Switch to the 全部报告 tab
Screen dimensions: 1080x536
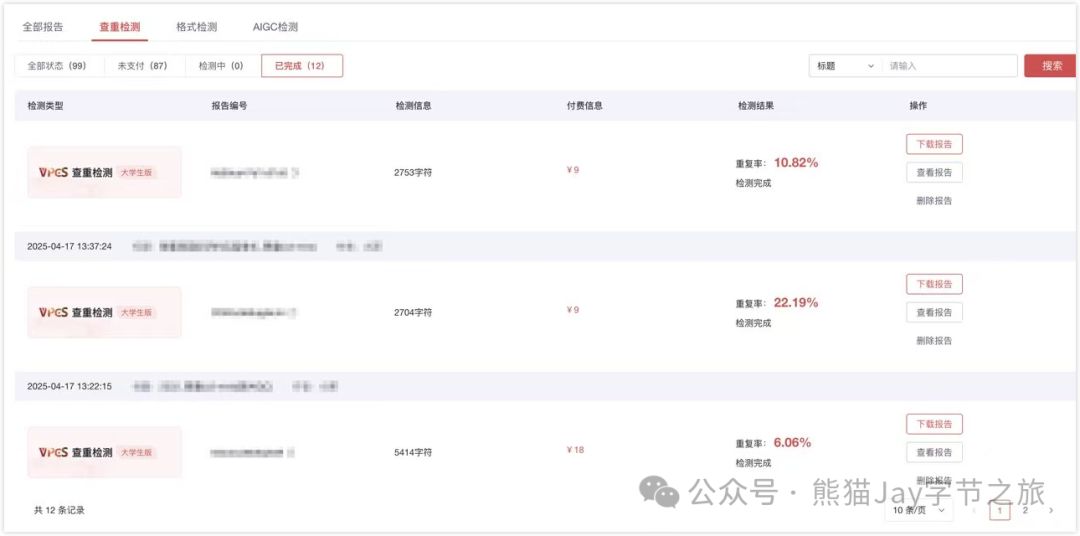pyautogui.click(x=43, y=27)
